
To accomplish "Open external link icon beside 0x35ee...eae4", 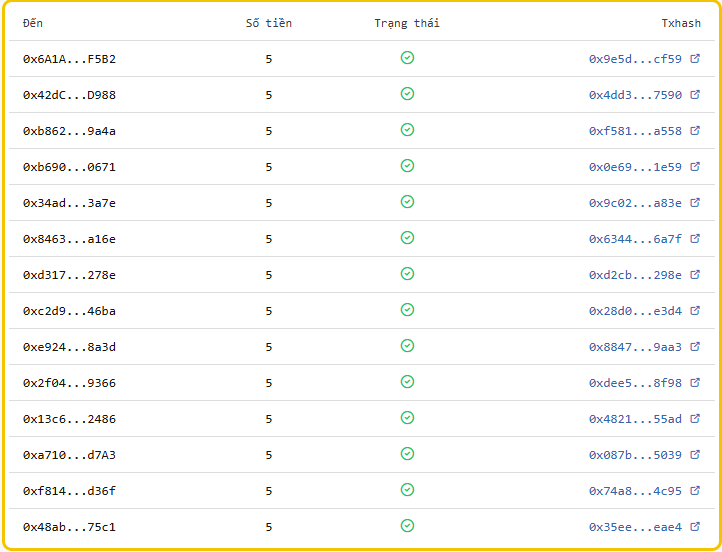I will [x=695, y=526].
